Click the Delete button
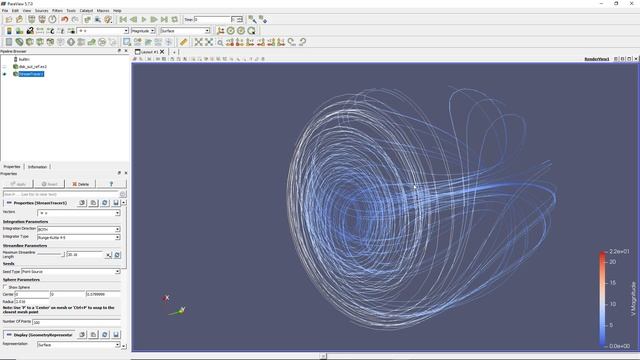Image resolution: width=640 pixels, height=360 pixels. [80, 184]
